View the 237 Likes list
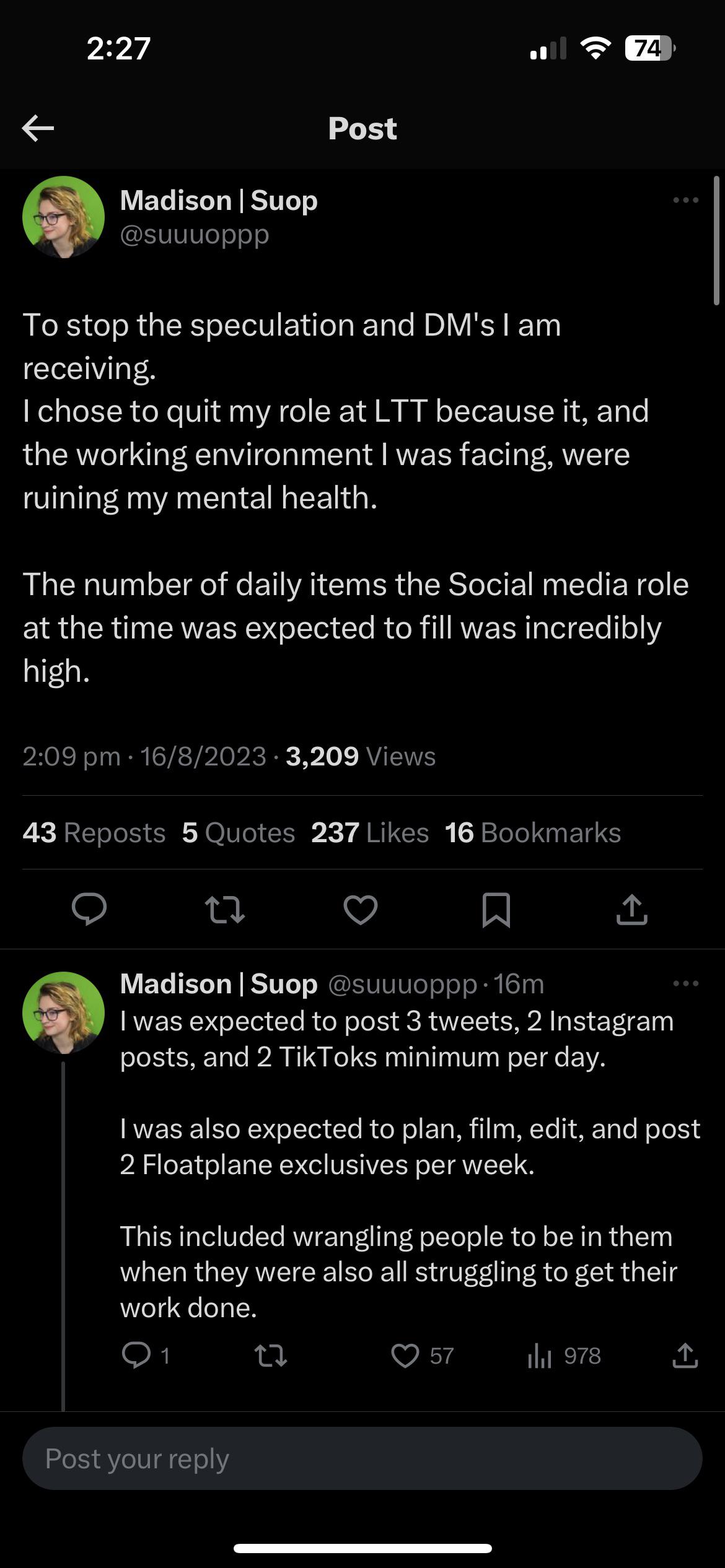 [x=370, y=833]
